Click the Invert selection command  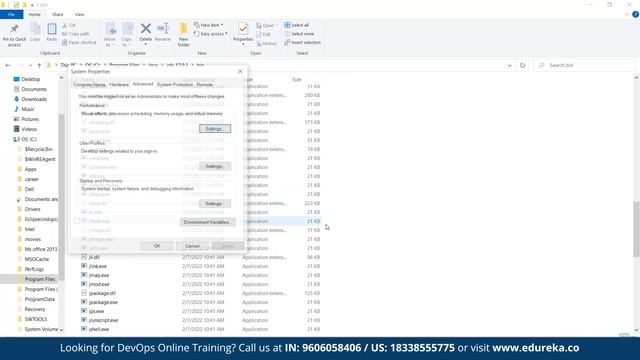pyautogui.click(x=302, y=42)
